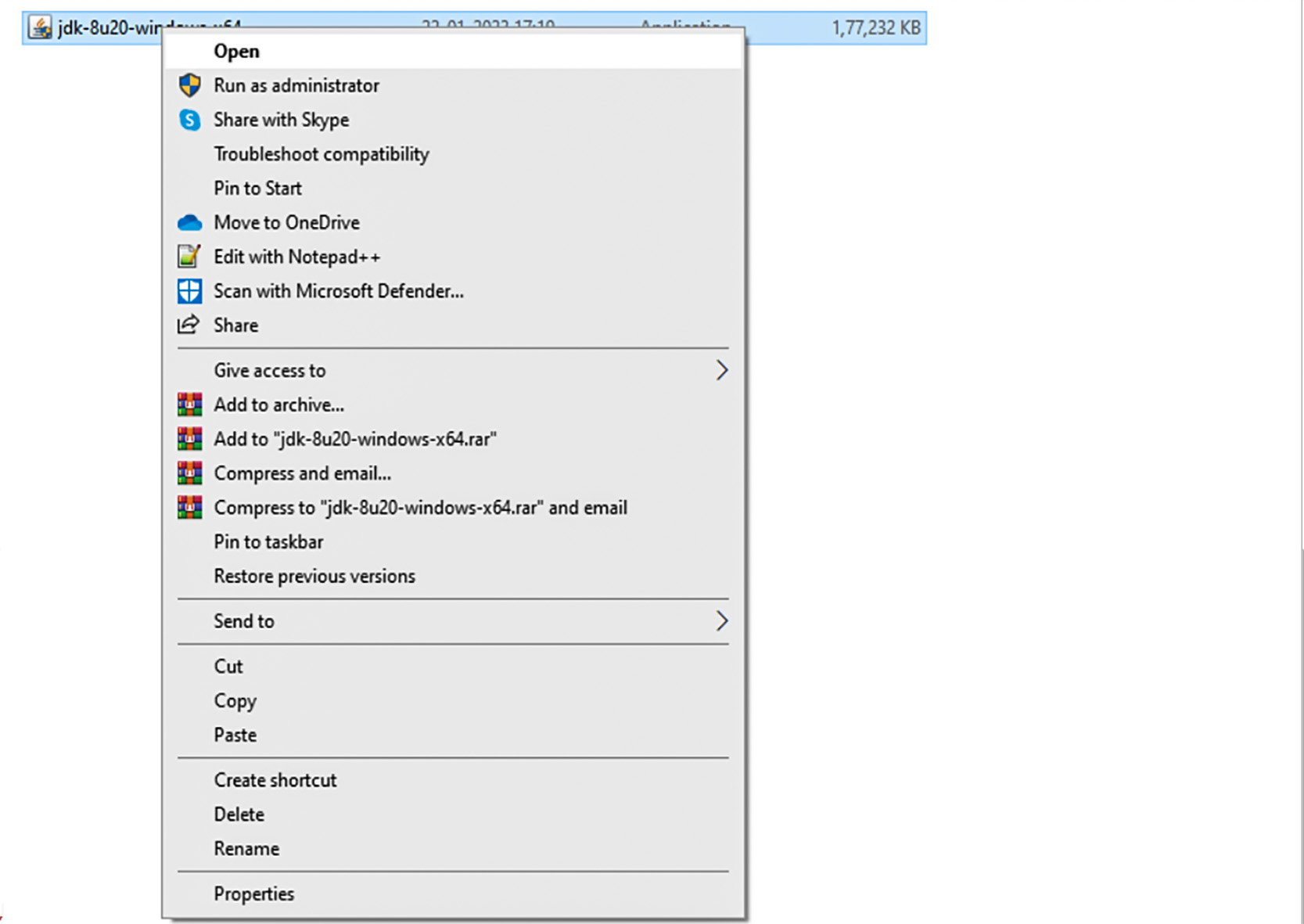Select Delete from the menu
The height and width of the screenshot is (924, 1304).
[239, 815]
